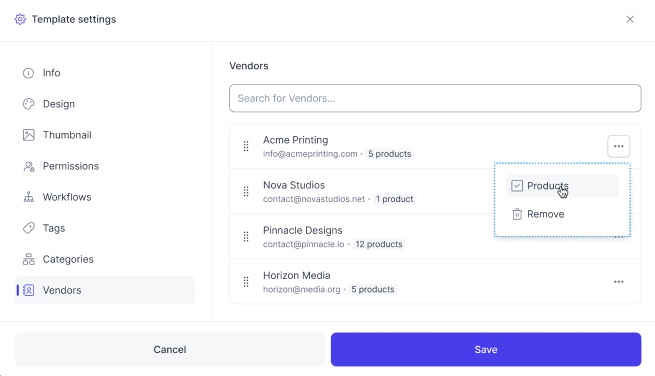This screenshot has height=376, width=655.
Task: Open the Horizon Media more options menu
Action: click(x=619, y=282)
